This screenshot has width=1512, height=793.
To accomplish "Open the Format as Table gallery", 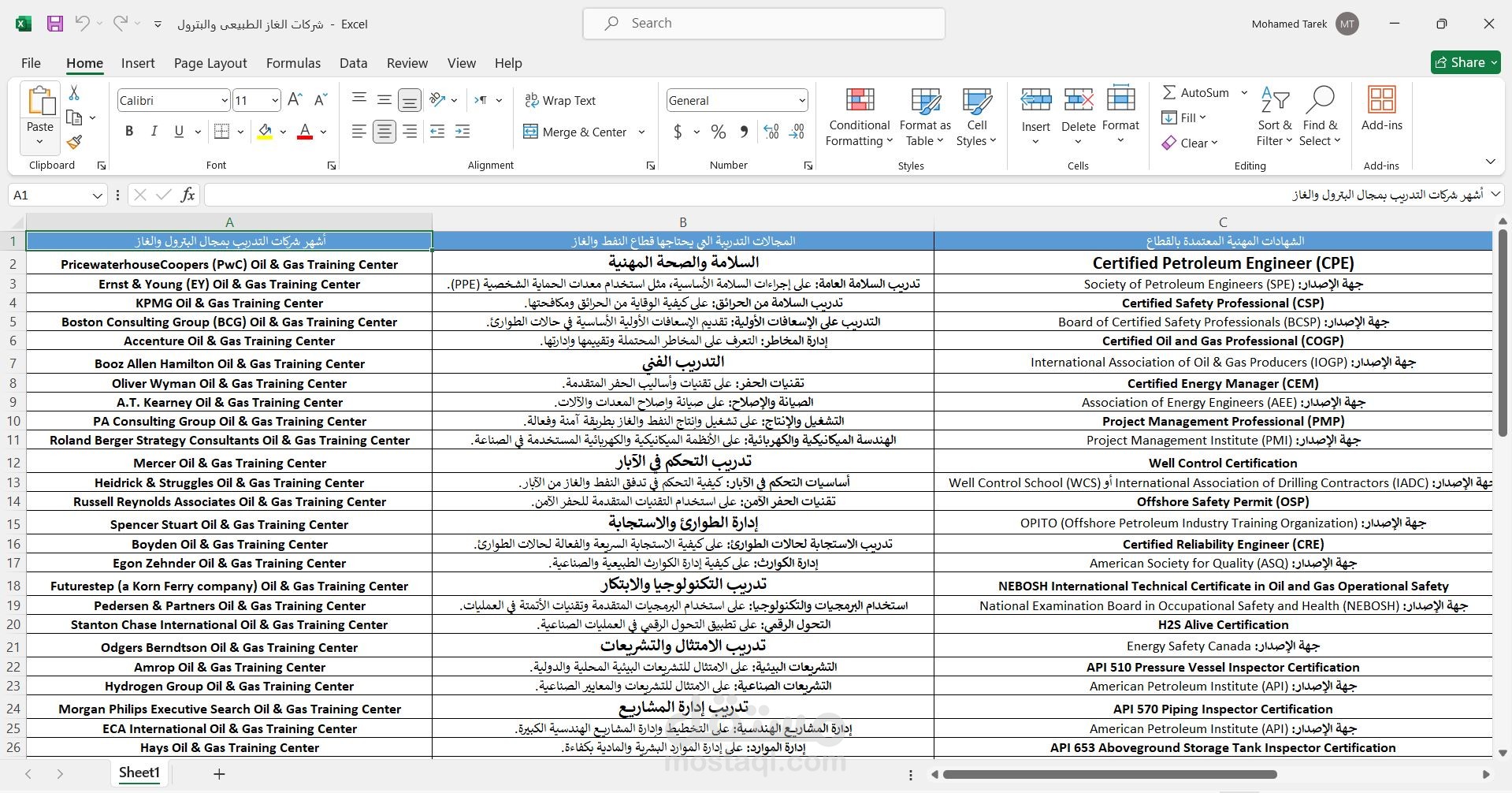I will [x=925, y=117].
